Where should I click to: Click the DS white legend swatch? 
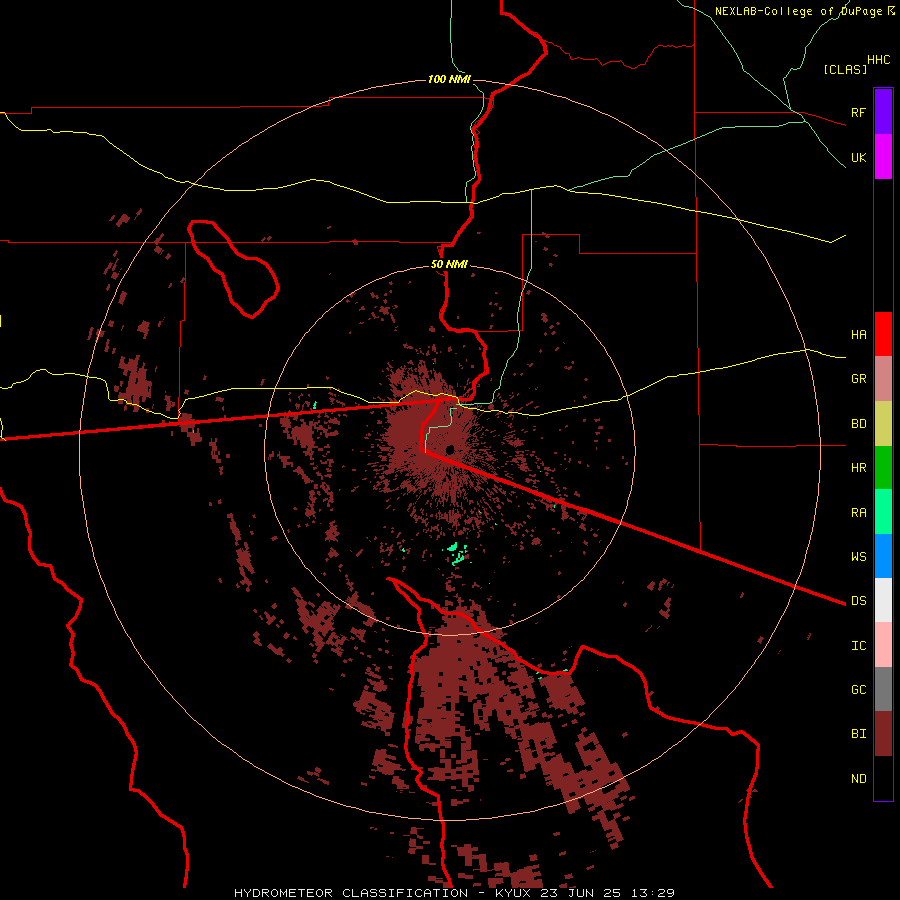coord(883,600)
